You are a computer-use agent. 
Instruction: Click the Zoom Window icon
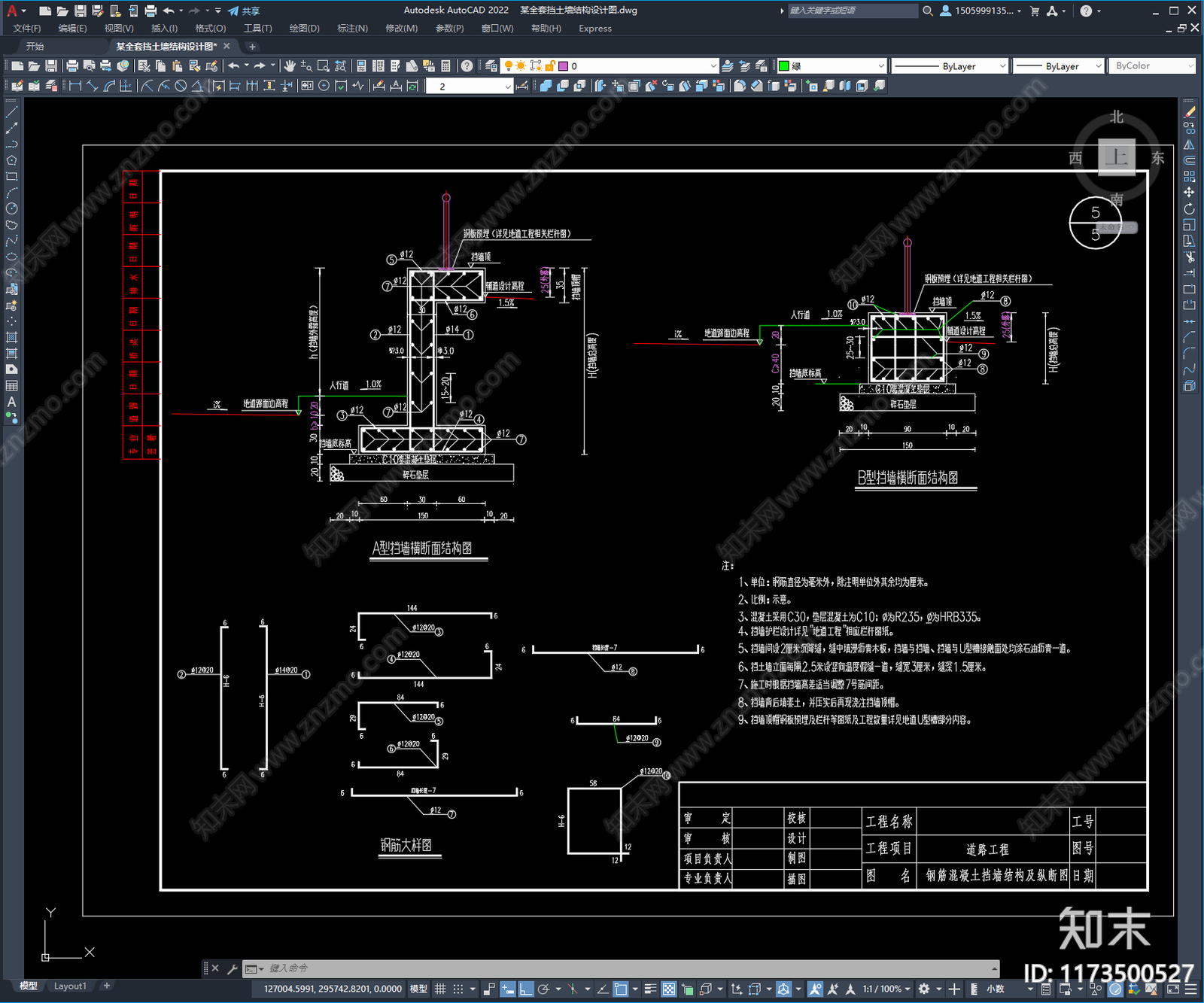pos(324,66)
